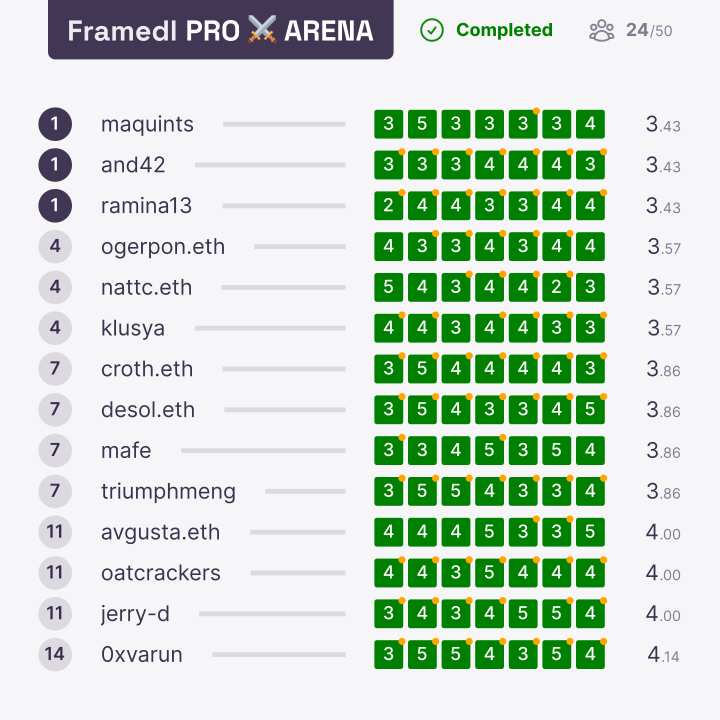Viewport: 720px width, 720px height.
Task: Open the Framedl PRO ARENA title banner
Action: coord(220,29)
